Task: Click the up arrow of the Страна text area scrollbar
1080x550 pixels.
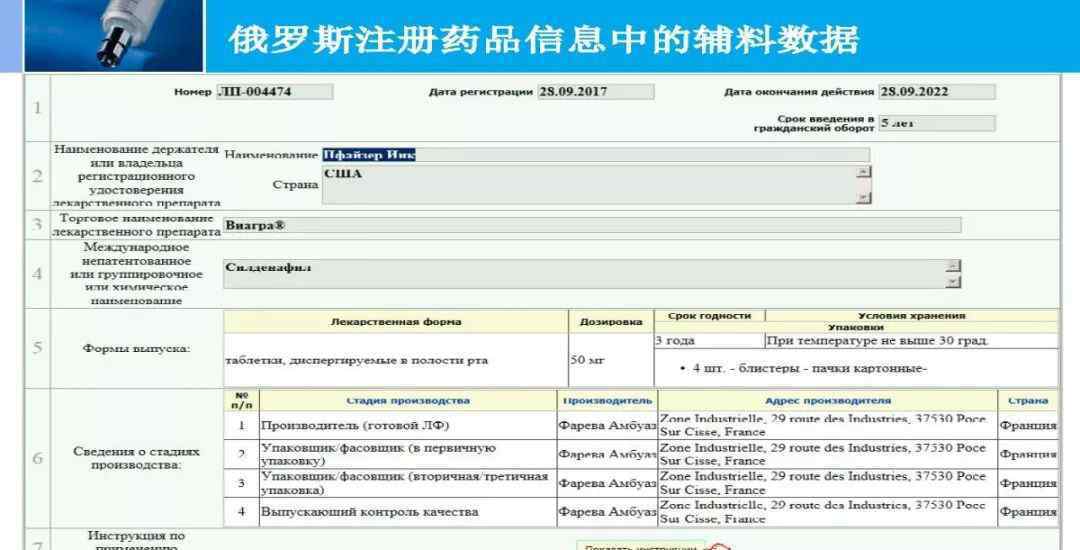Action: point(864,171)
